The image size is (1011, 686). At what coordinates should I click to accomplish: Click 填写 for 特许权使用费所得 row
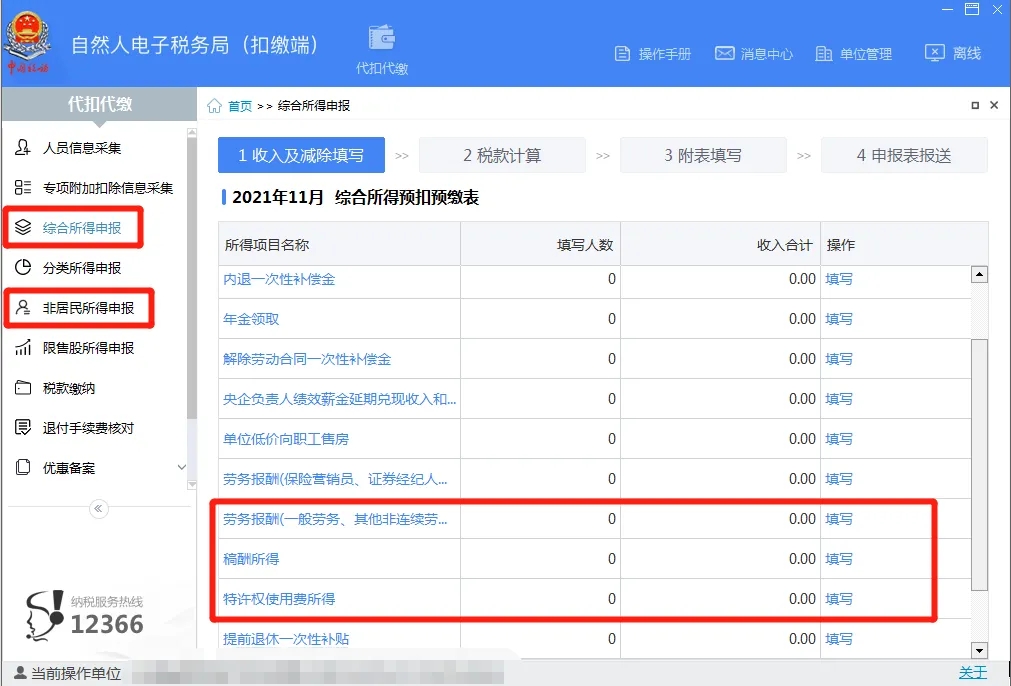pyautogui.click(x=839, y=599)
